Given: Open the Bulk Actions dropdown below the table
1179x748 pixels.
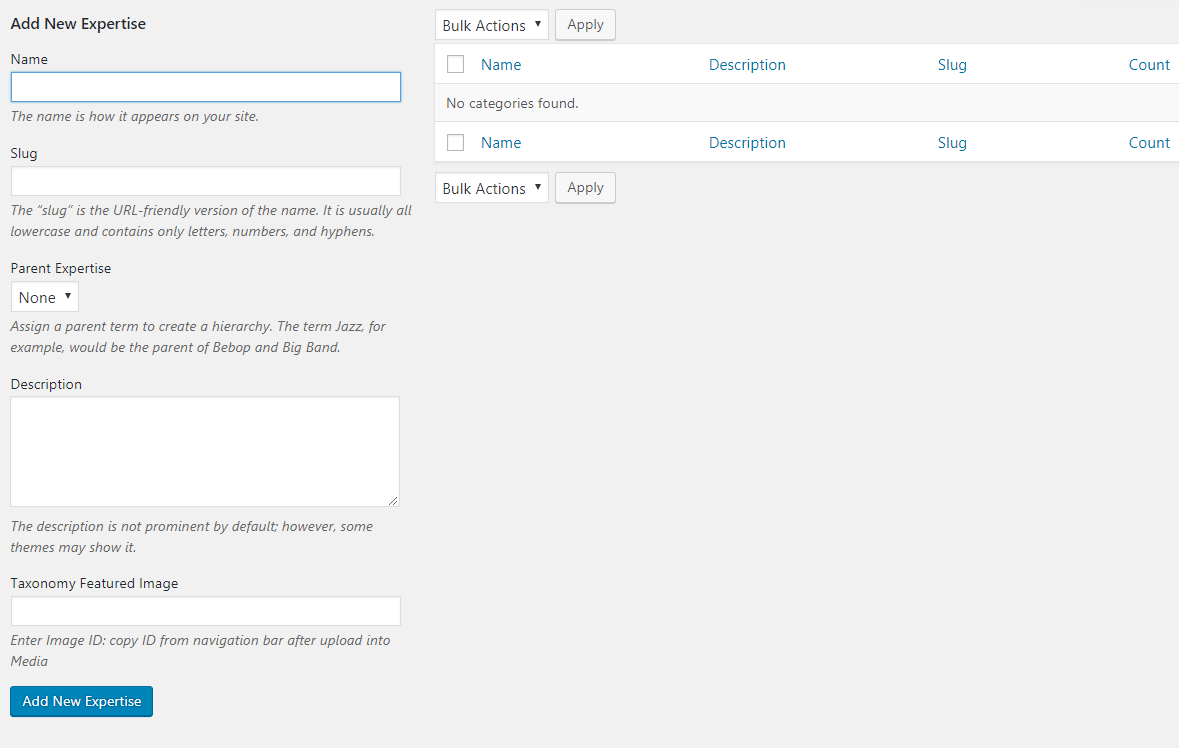Looking at the screenshot, I should click(x=491, y=188).
